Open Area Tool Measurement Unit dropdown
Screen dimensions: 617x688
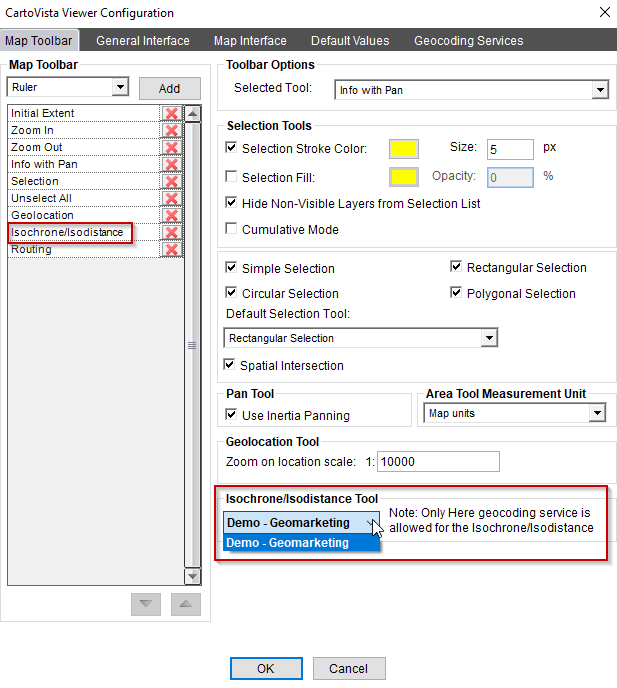pyautogui.click(x=597, y=413)
